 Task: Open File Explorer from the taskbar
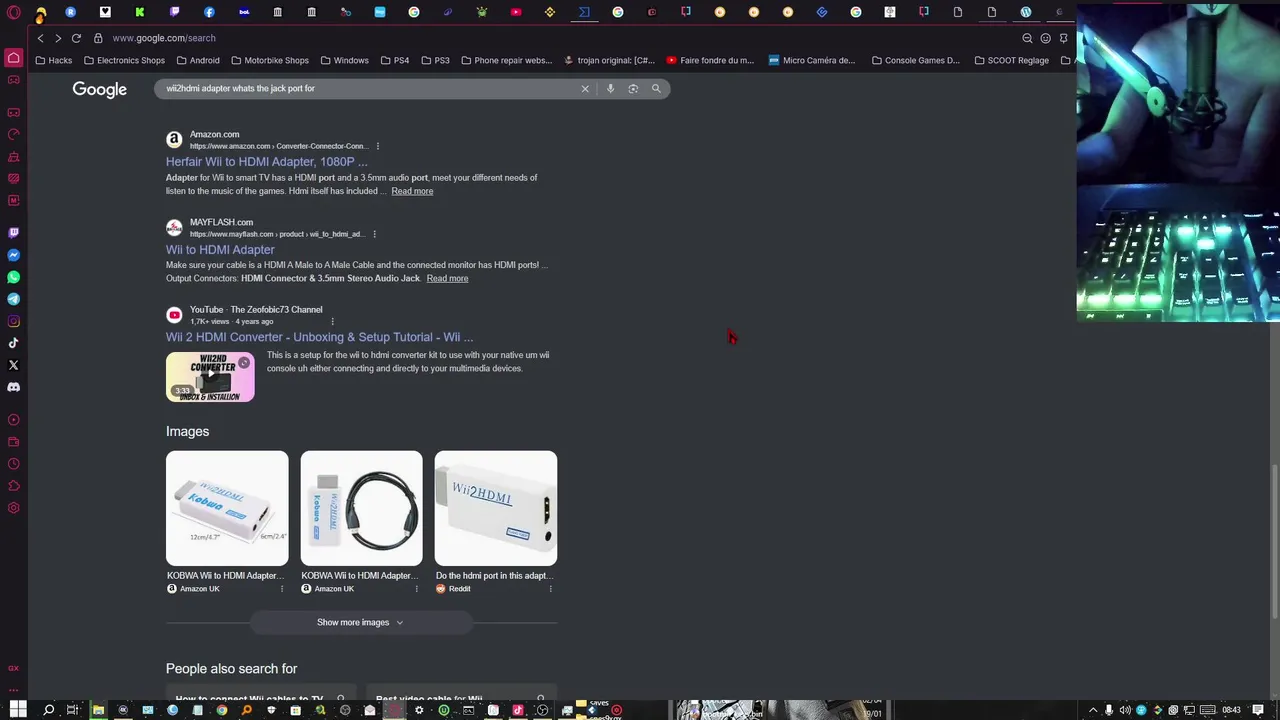click(98, 710)
